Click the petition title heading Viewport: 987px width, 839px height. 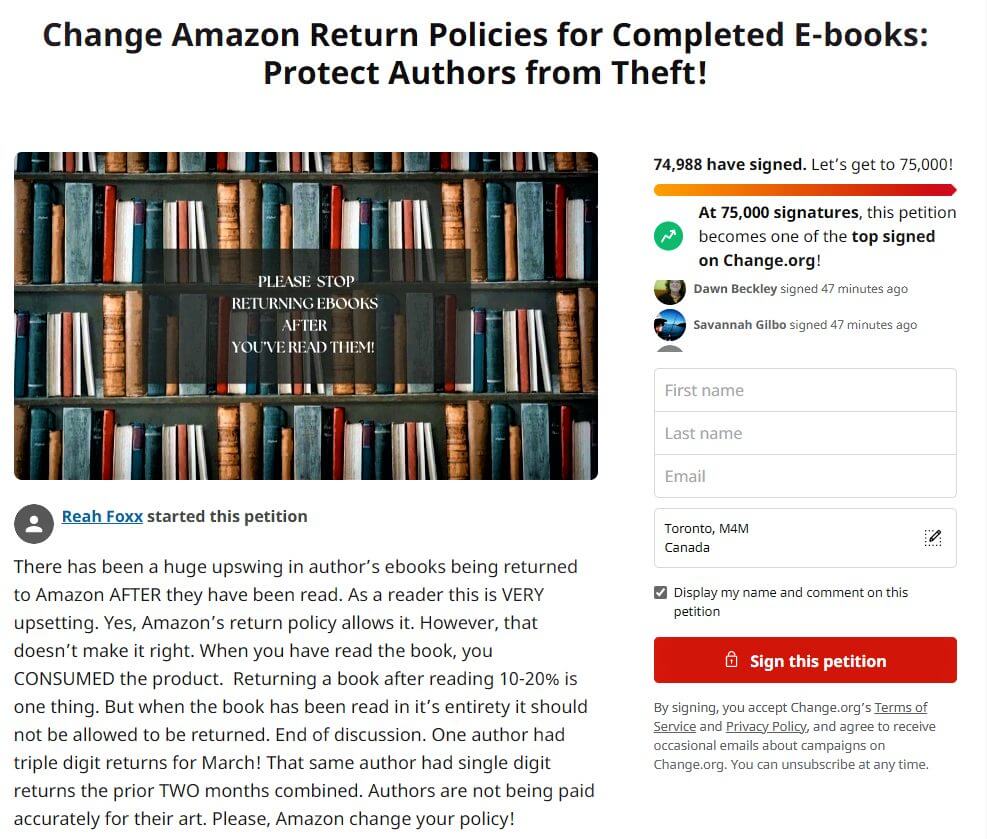coord(485,53)
